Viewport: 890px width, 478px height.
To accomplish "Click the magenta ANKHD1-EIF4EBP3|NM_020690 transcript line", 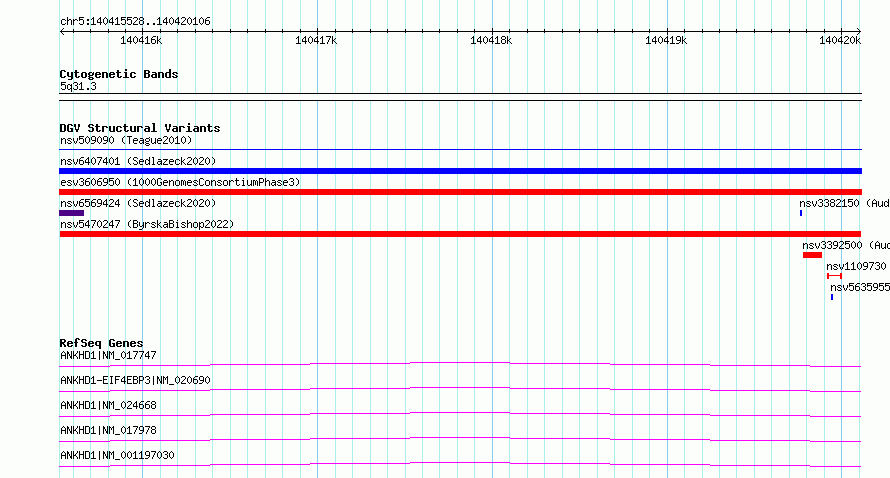I will click(460, 389).
